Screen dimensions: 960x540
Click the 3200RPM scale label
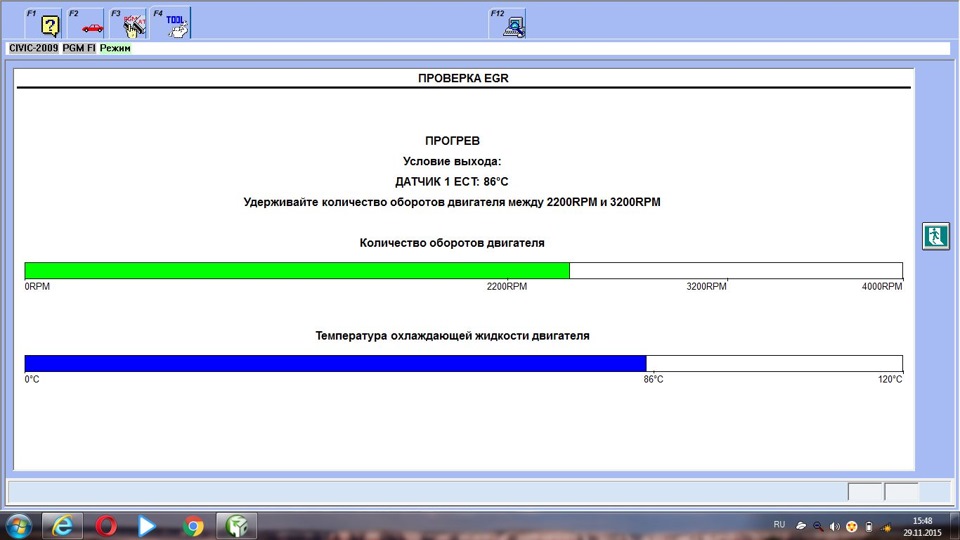(x=707, y=287)
